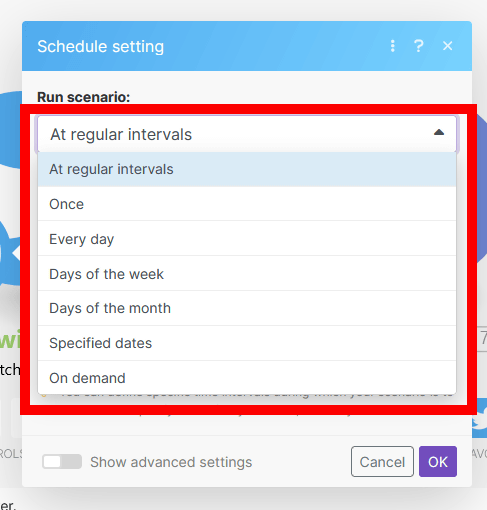Choose 'Days of the month' option
This screenshot has width=487, height=510.
tap(247, 308)
